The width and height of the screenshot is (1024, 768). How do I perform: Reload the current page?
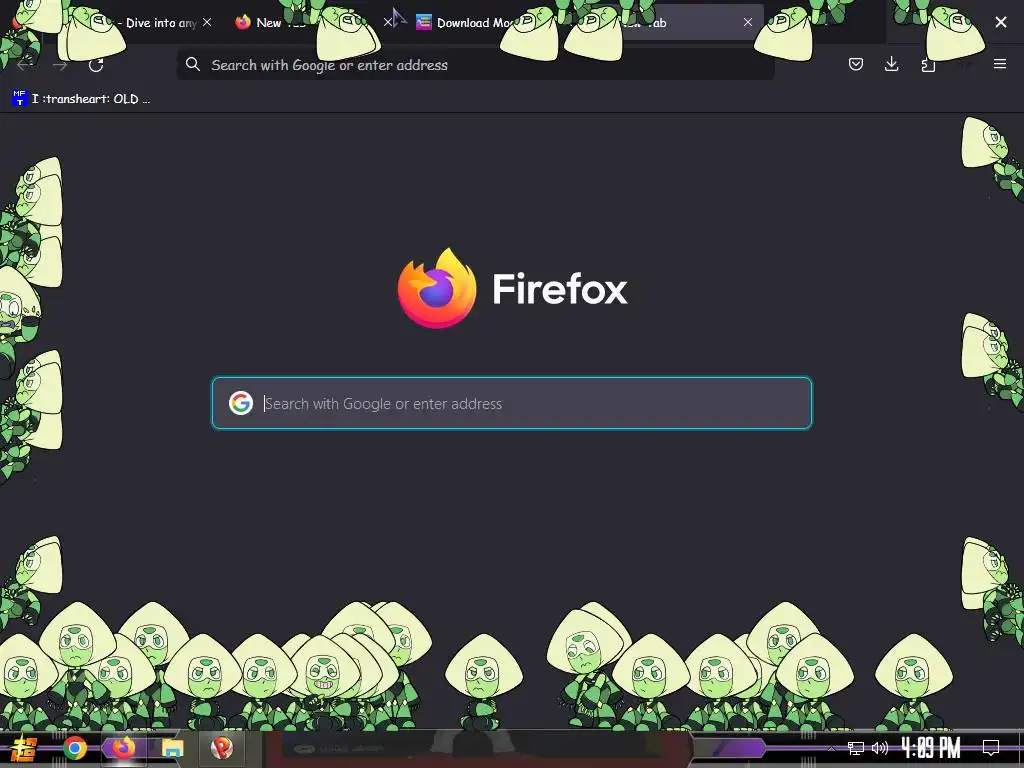click(x=96, y=65)
